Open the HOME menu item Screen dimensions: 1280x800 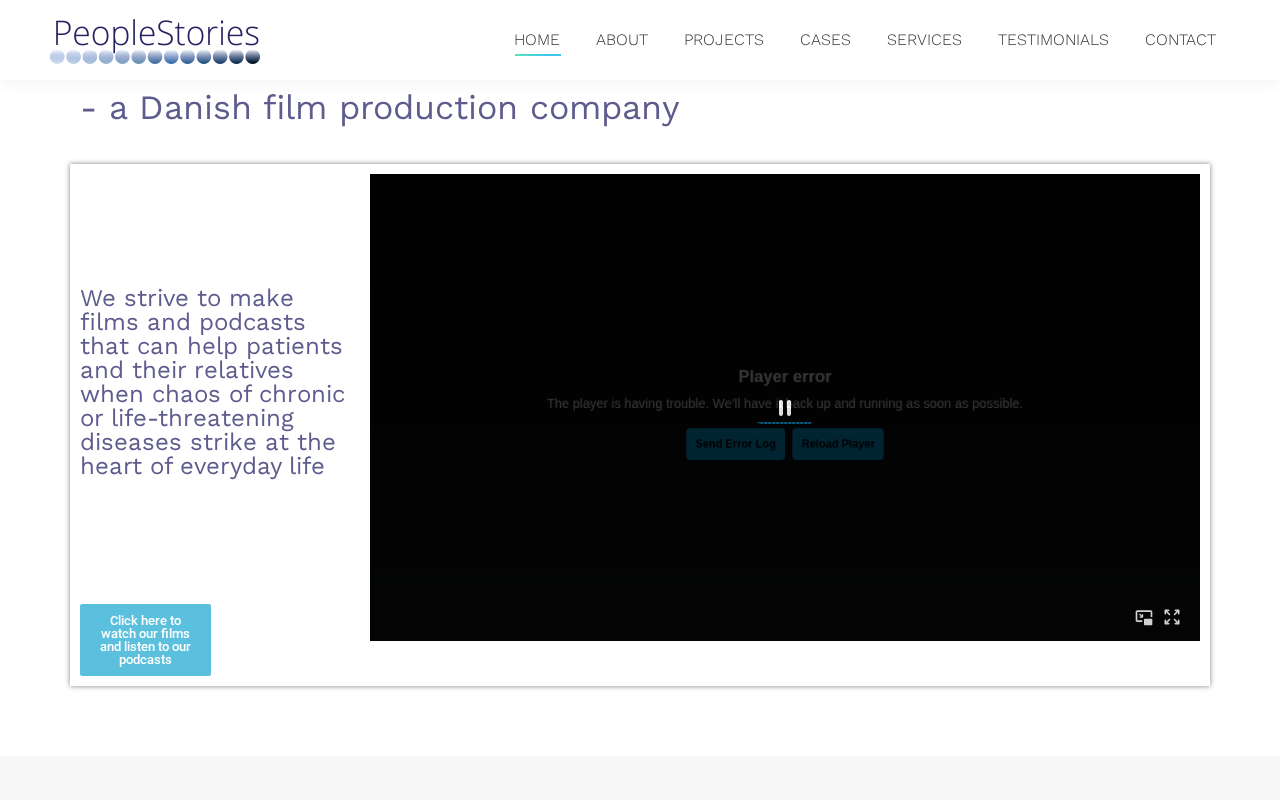coord(537,40)
